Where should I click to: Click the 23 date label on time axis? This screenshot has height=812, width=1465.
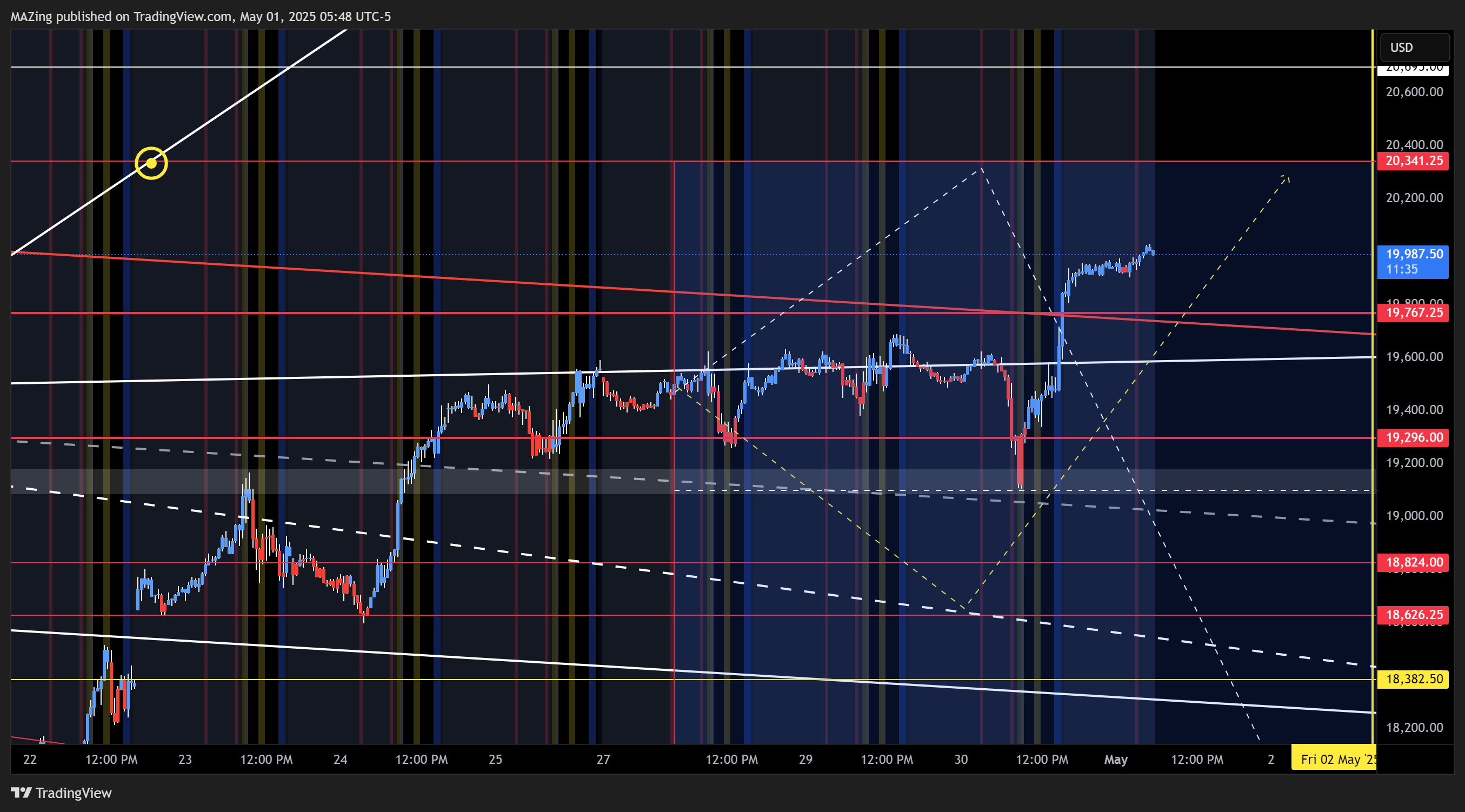coord(185,760)
